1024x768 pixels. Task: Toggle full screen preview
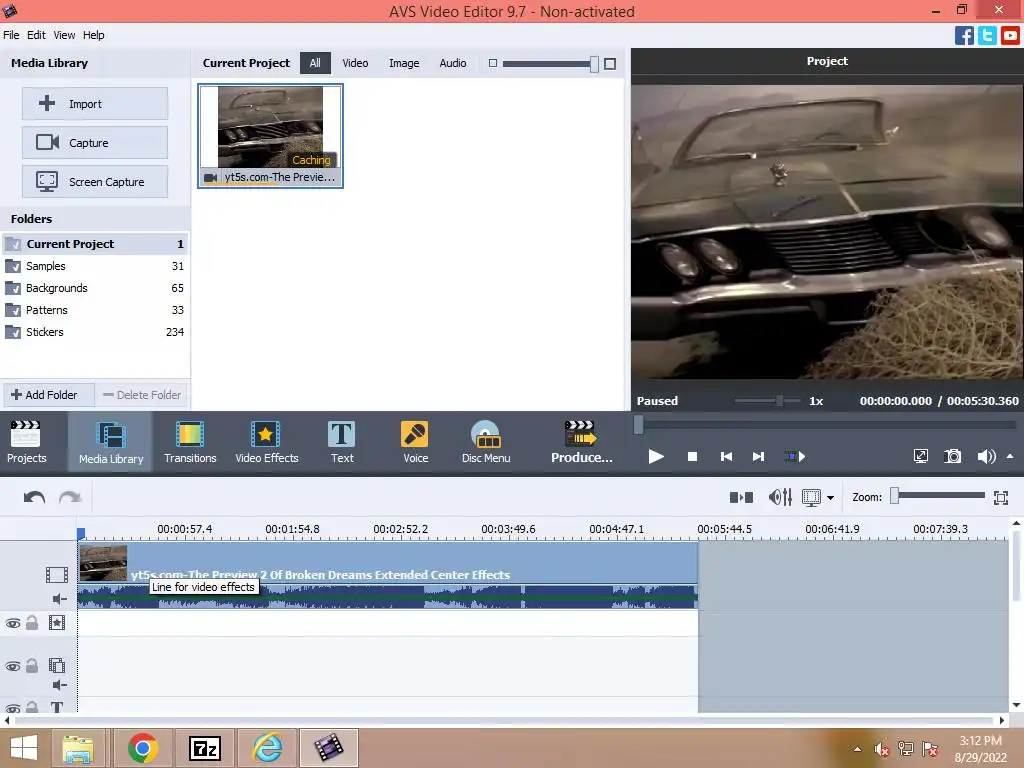[x=920, y=456]
